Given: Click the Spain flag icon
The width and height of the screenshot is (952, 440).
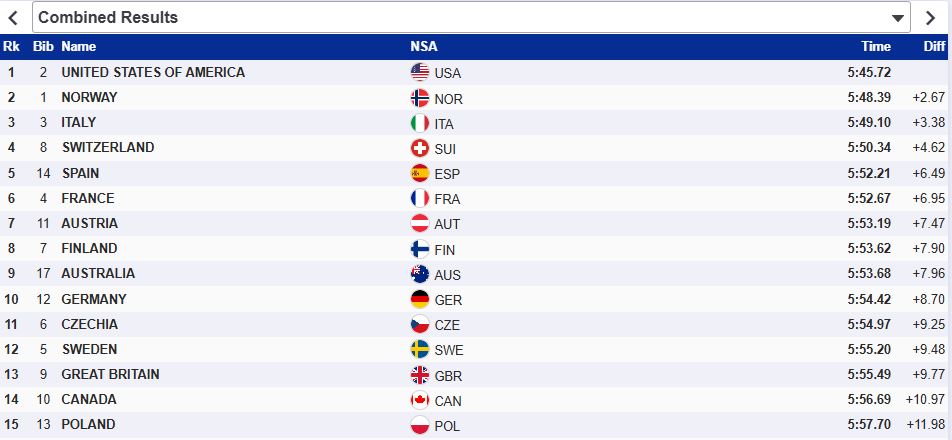Looking at the screenshot, I should (x=420, y=173).
